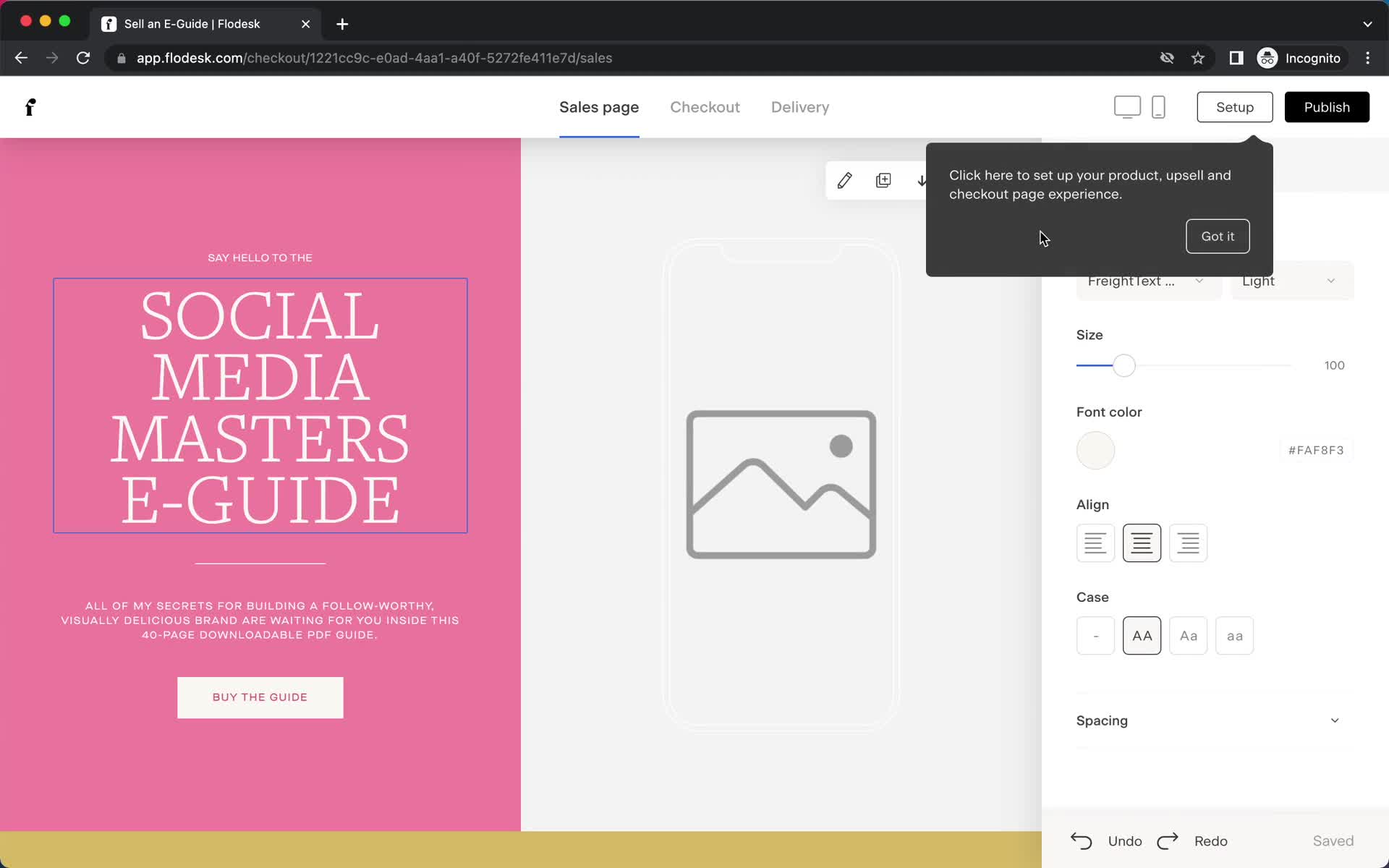
Task: Switch to the Checkout tab
Action: tap(705, 107)
